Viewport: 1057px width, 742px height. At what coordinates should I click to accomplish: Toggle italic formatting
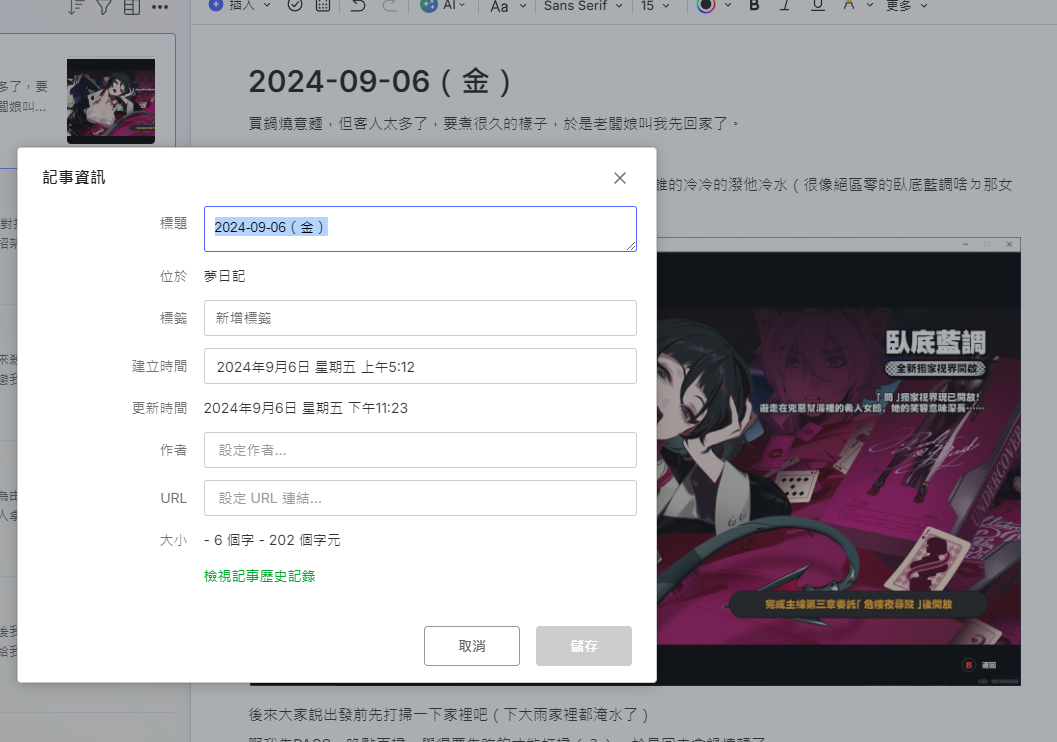[785, 5]
